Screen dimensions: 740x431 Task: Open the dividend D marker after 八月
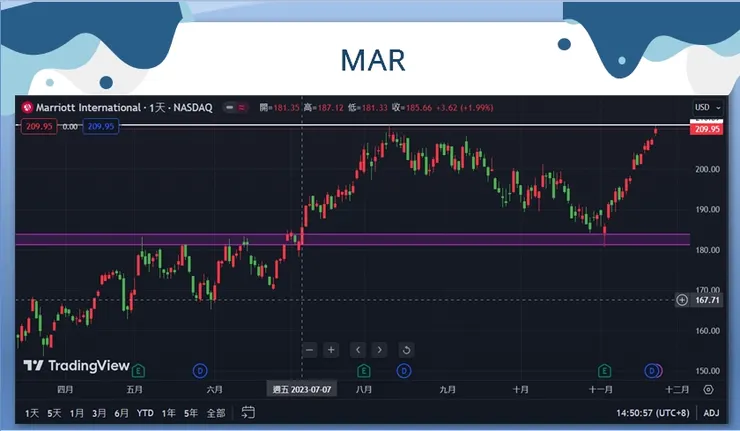[x=404, y=371]
